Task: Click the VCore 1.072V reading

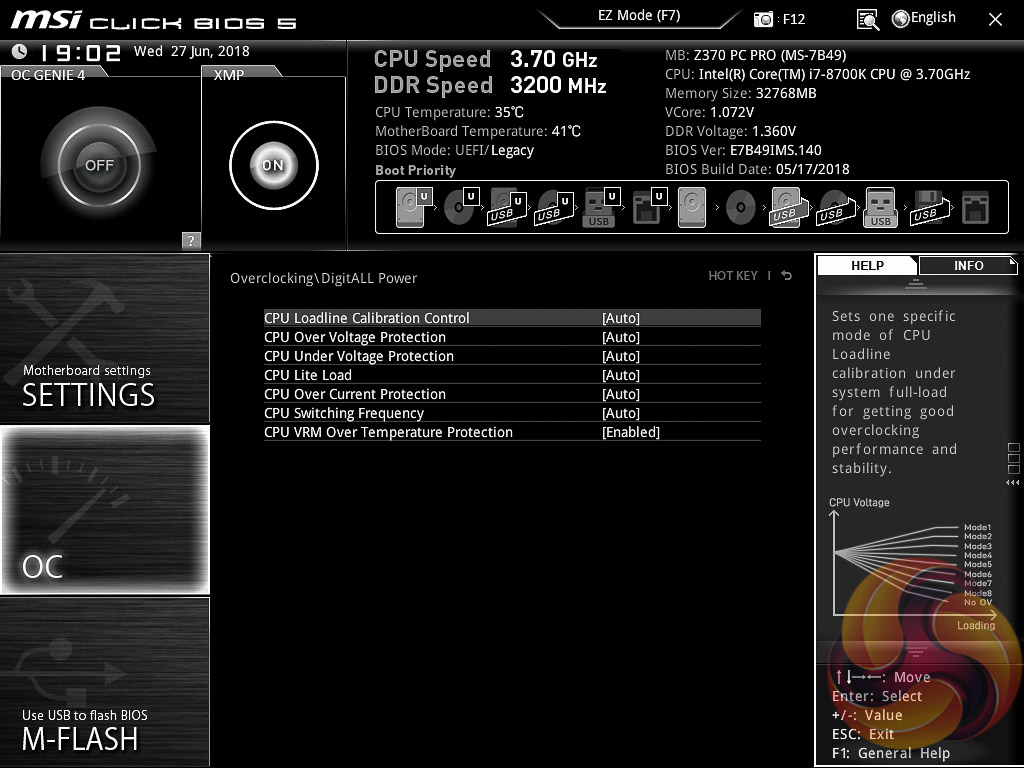Action: point(709,112)
